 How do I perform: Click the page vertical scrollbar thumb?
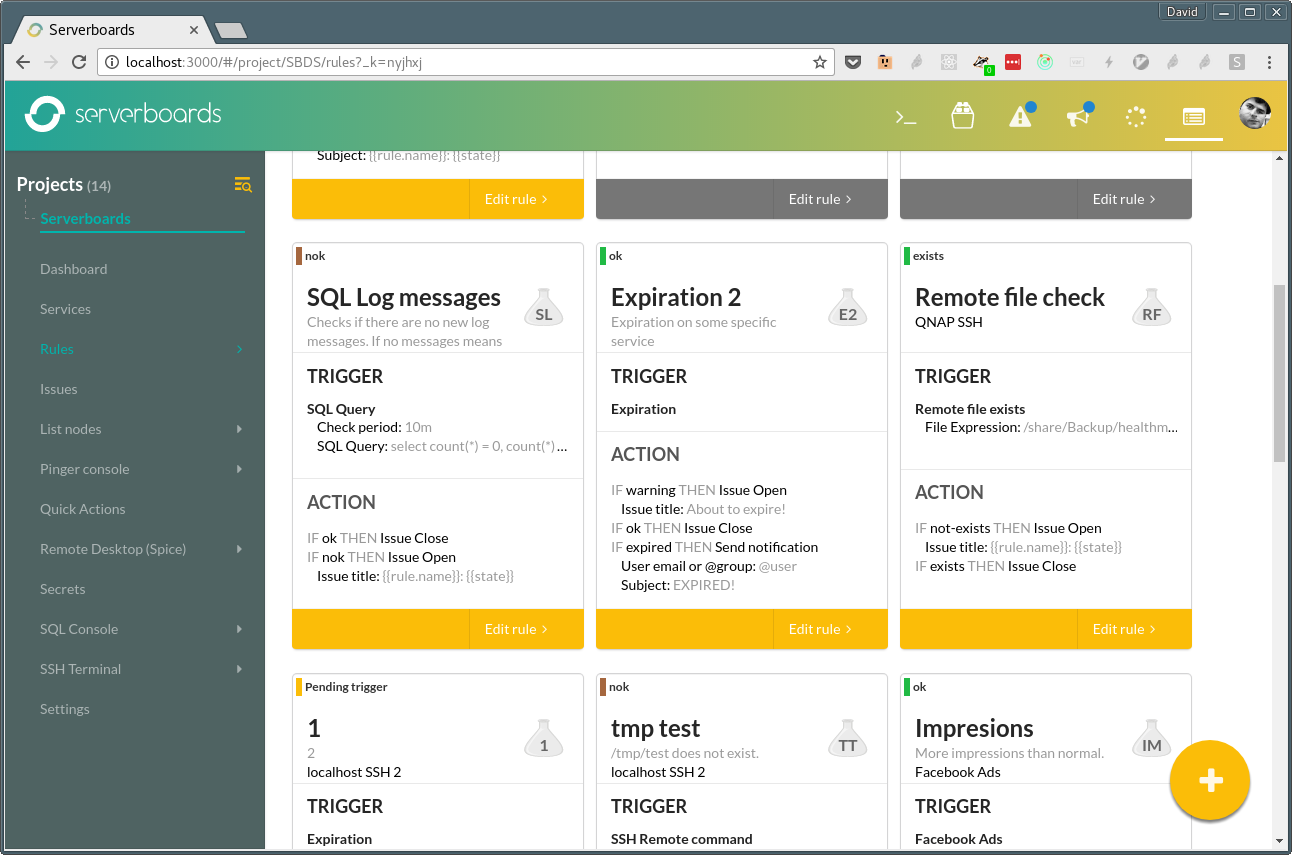[x=1279, y=372]
